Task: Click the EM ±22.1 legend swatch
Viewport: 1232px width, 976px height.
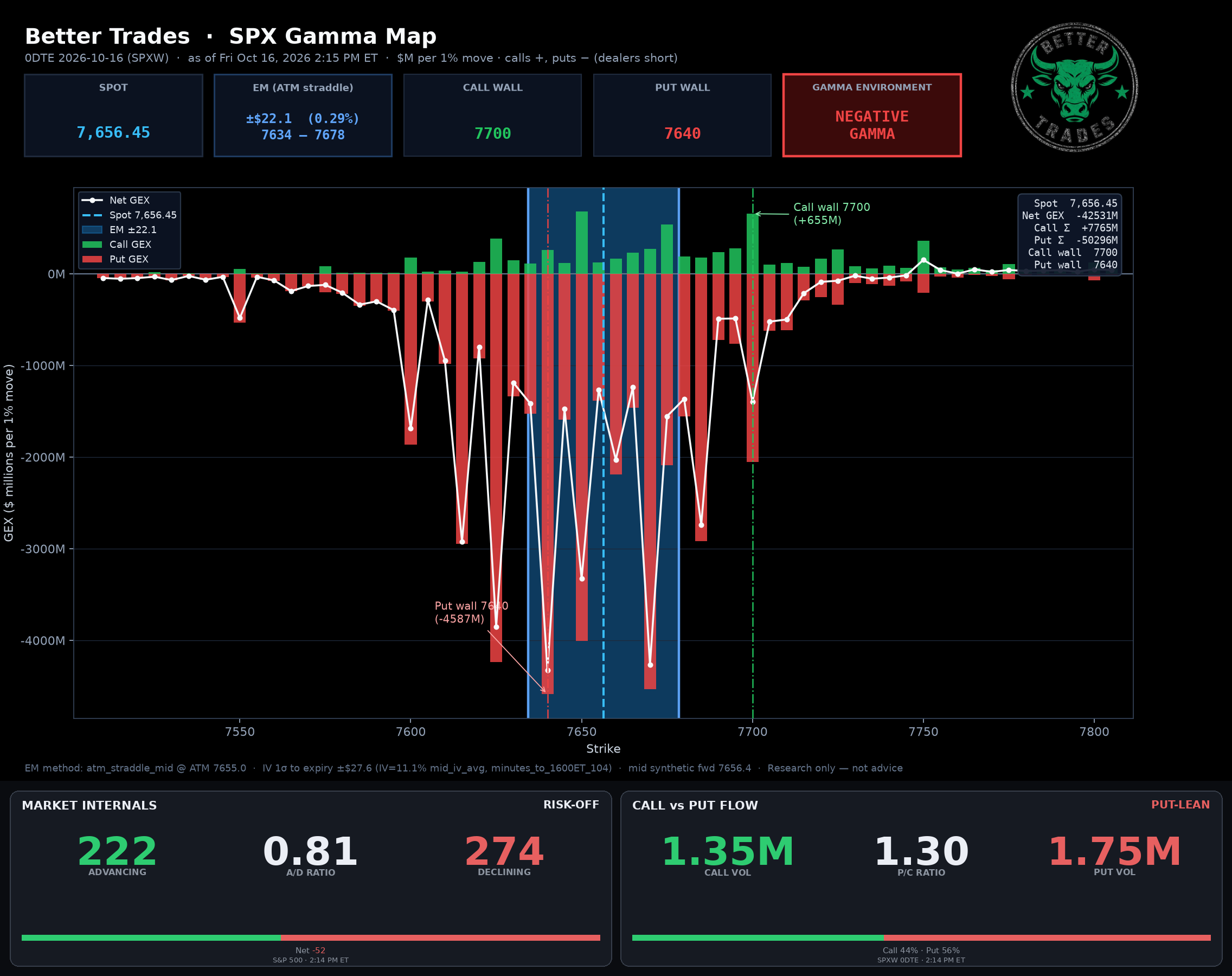Action: 92,230
